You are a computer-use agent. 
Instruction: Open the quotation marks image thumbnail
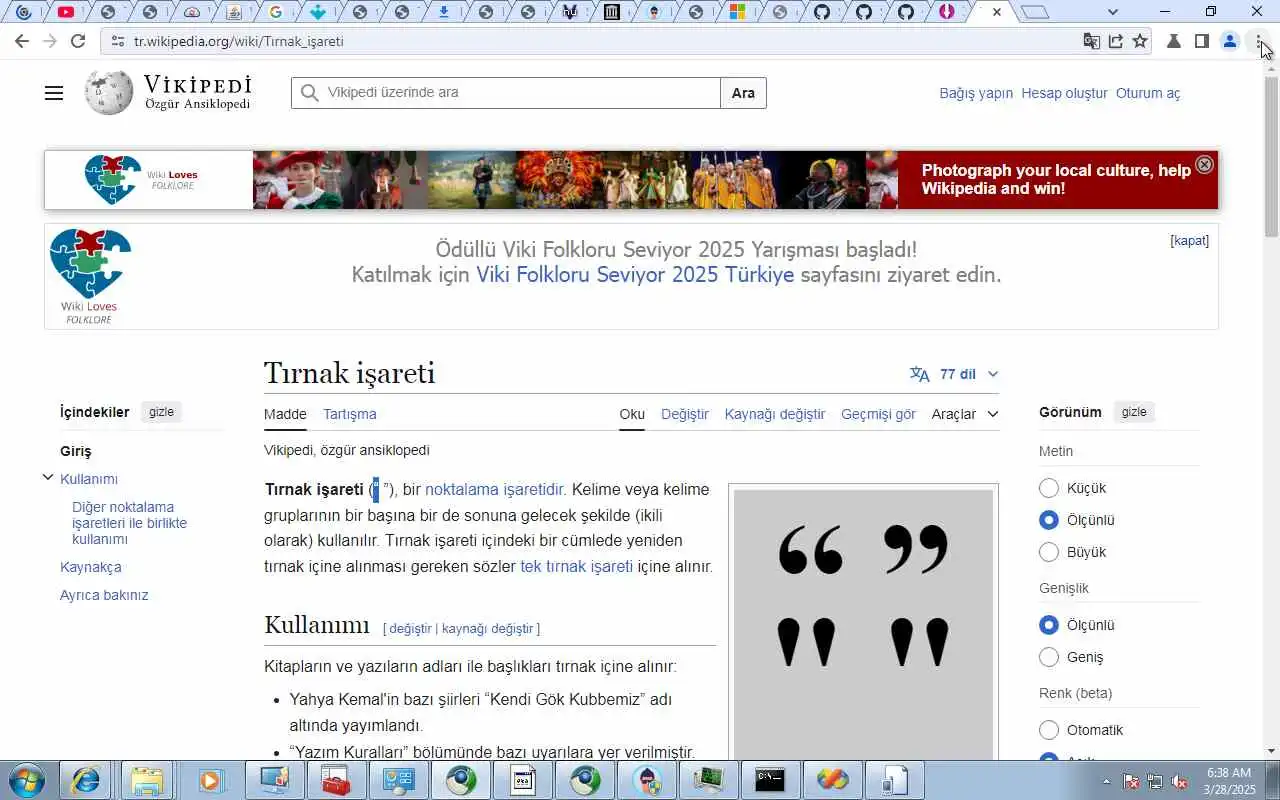click(863, 625)
